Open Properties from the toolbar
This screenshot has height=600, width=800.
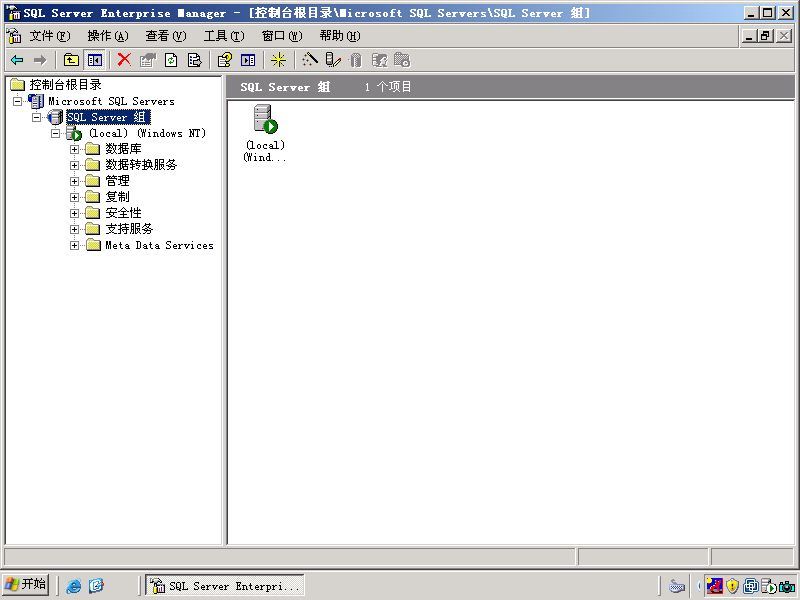click(147, 60)
